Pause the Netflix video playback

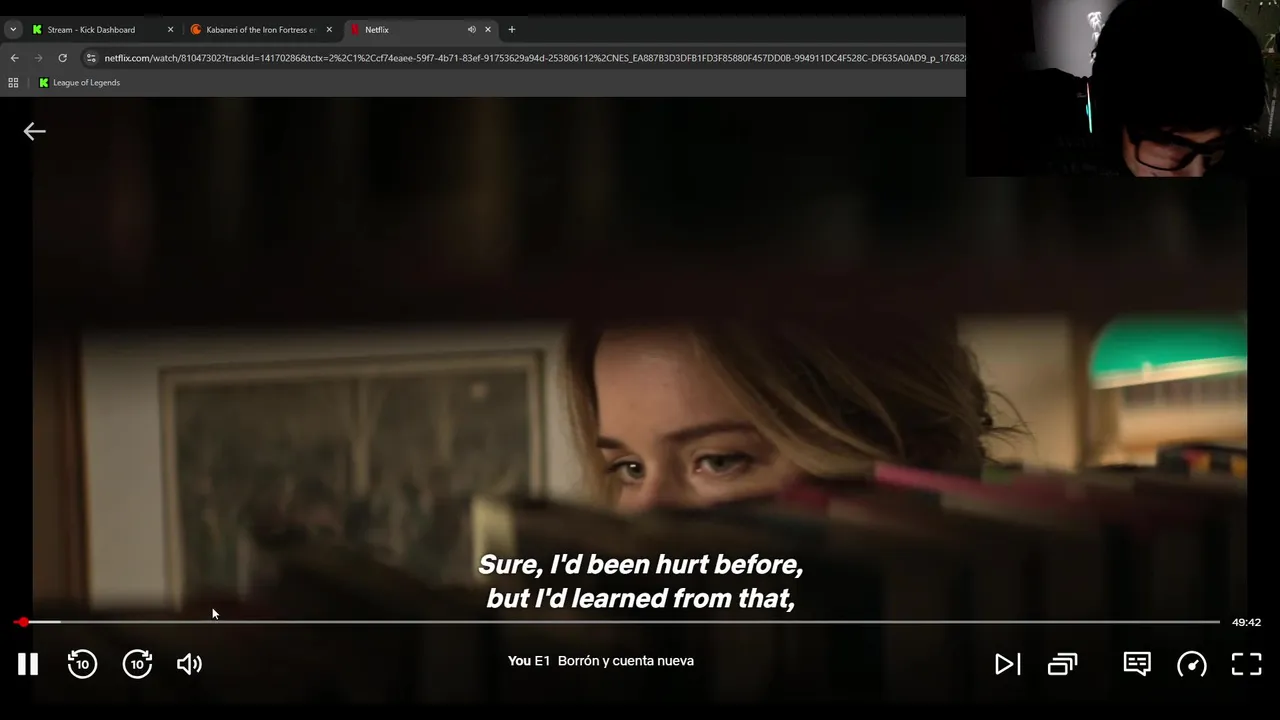28,664
